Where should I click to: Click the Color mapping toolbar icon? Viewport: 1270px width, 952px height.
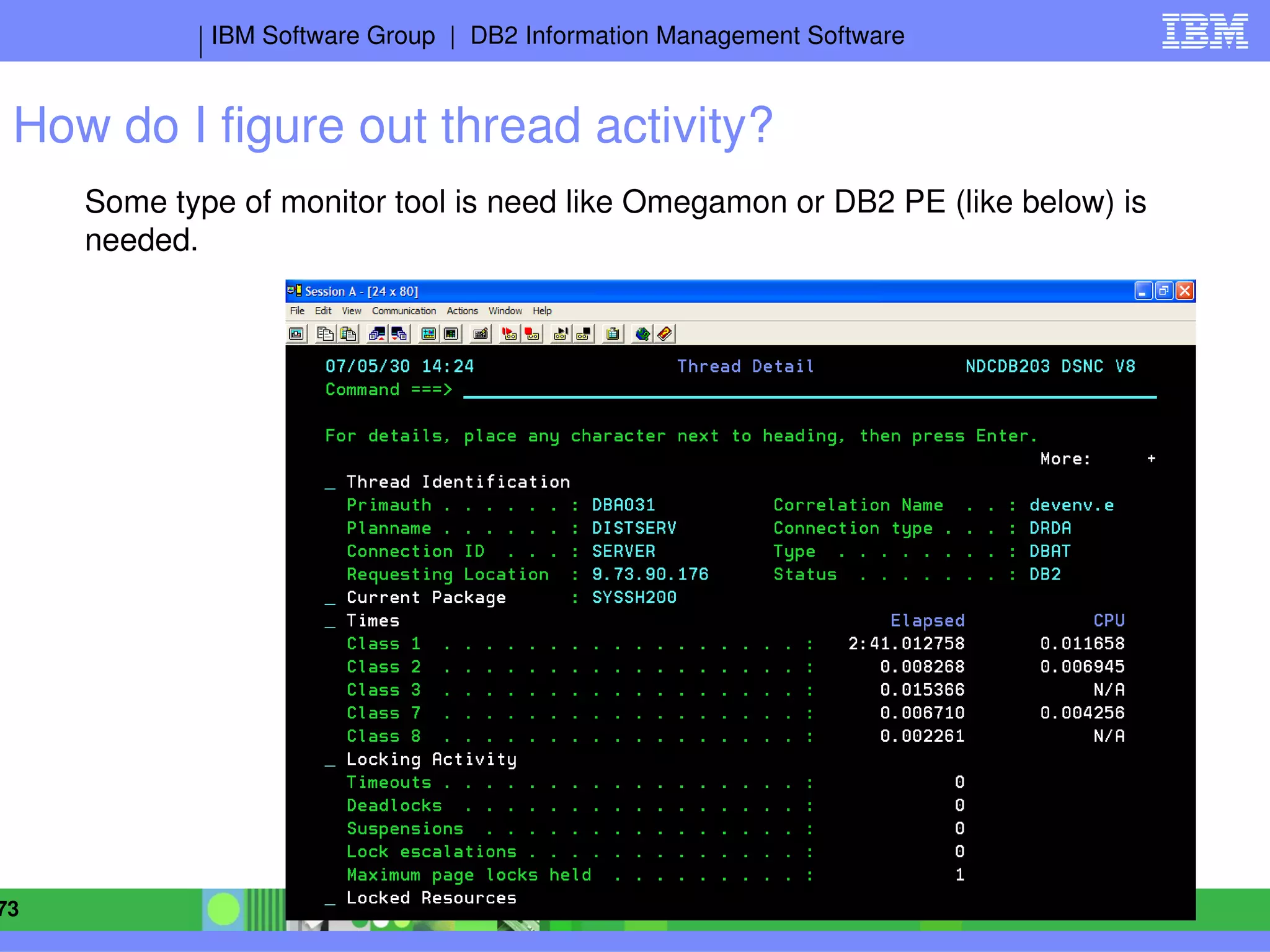pos(451,334)
